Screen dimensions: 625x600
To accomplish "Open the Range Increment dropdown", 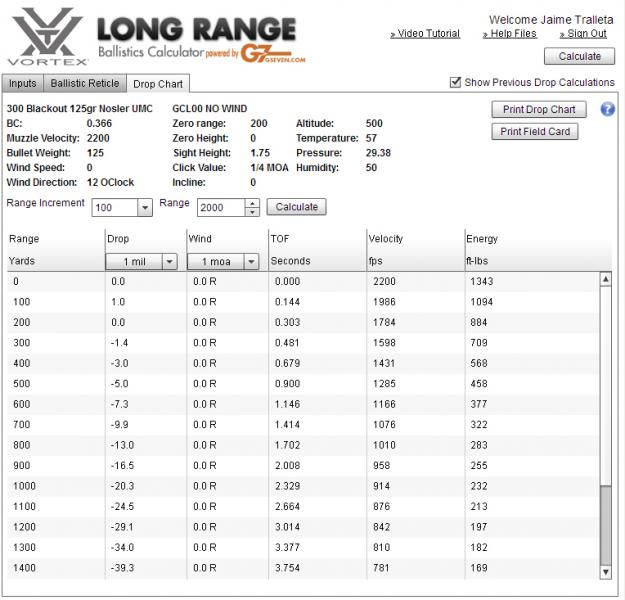I will pos(144,207).
